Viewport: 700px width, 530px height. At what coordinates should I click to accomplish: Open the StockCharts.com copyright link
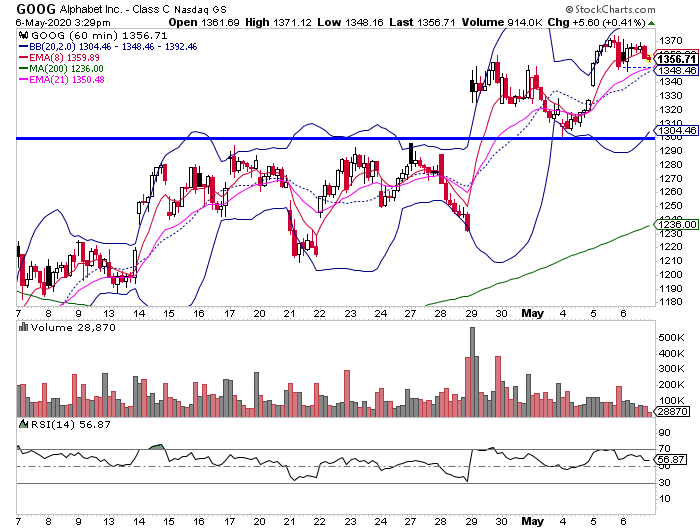[x=610, y=9]
